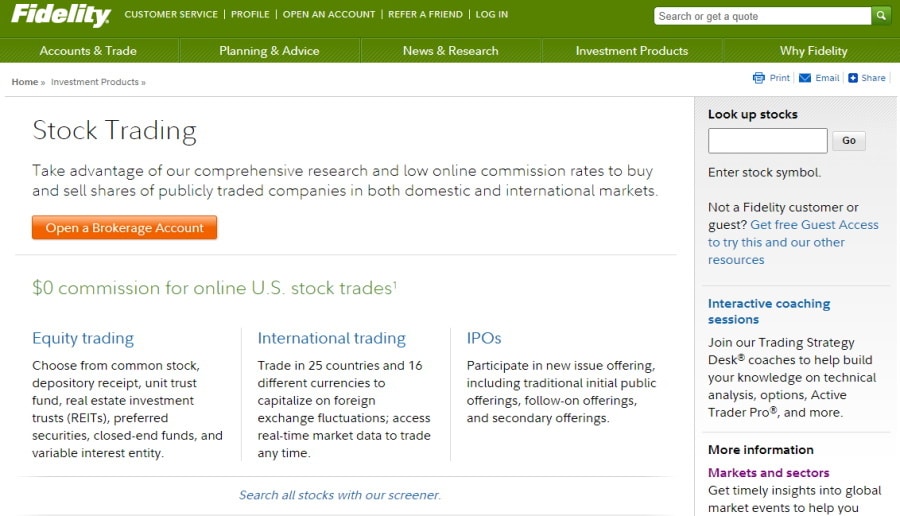This screenshot has height=516, width=900.
Task: Open Markets and sectors link
Action: (x=769, y=473)
